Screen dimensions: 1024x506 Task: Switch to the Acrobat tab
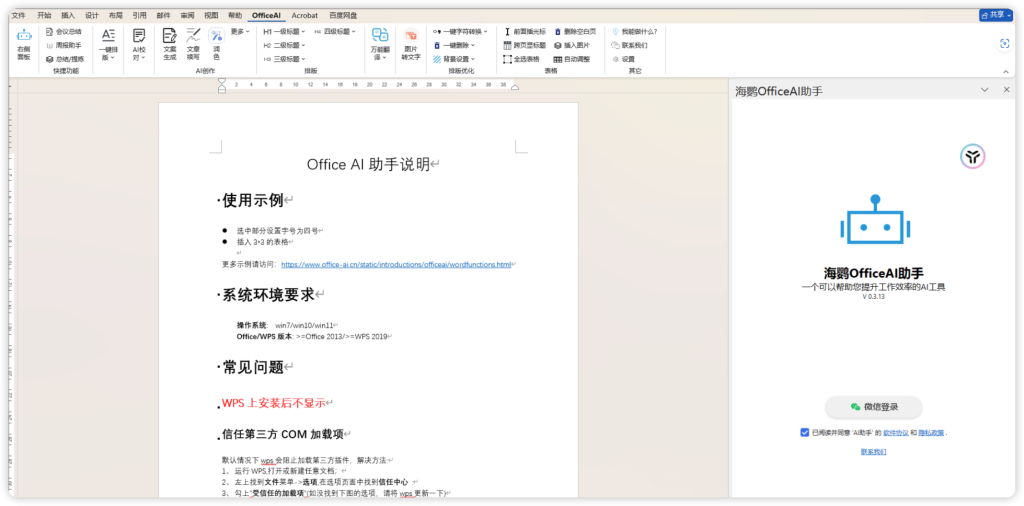coord(306,14)
